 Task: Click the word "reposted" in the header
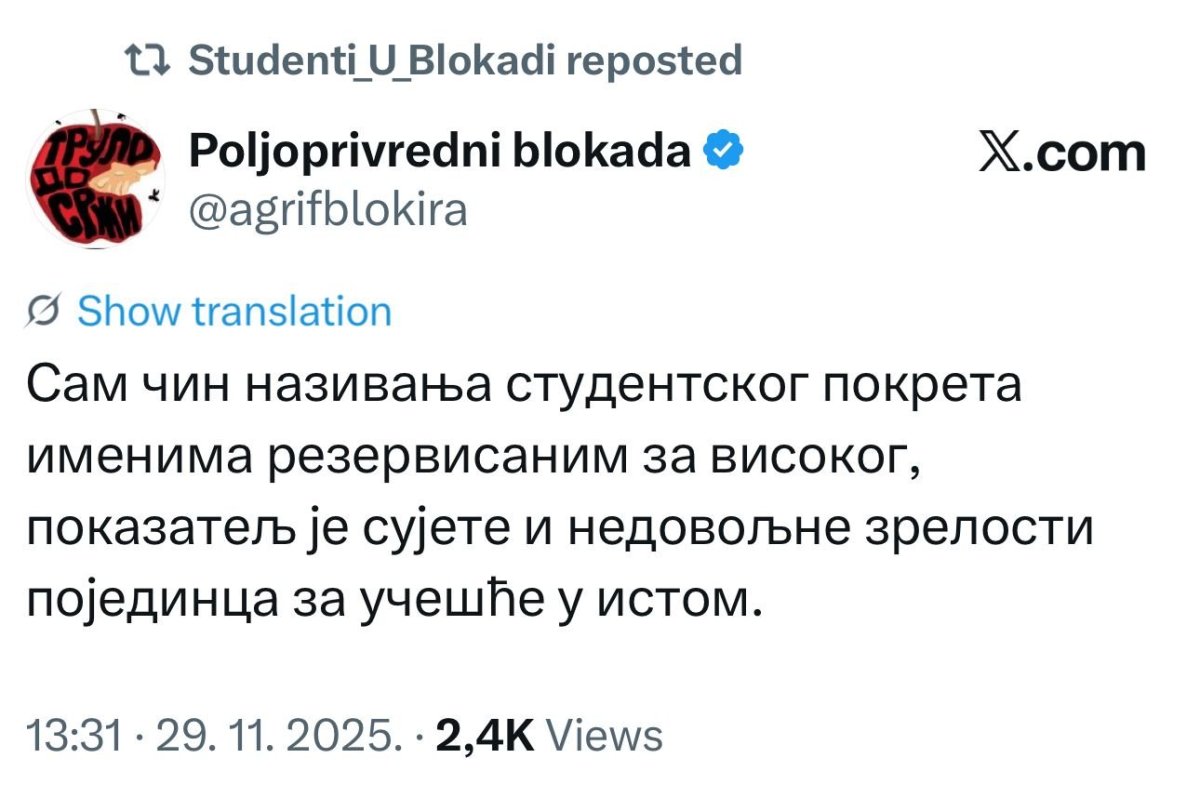point(654,61)
